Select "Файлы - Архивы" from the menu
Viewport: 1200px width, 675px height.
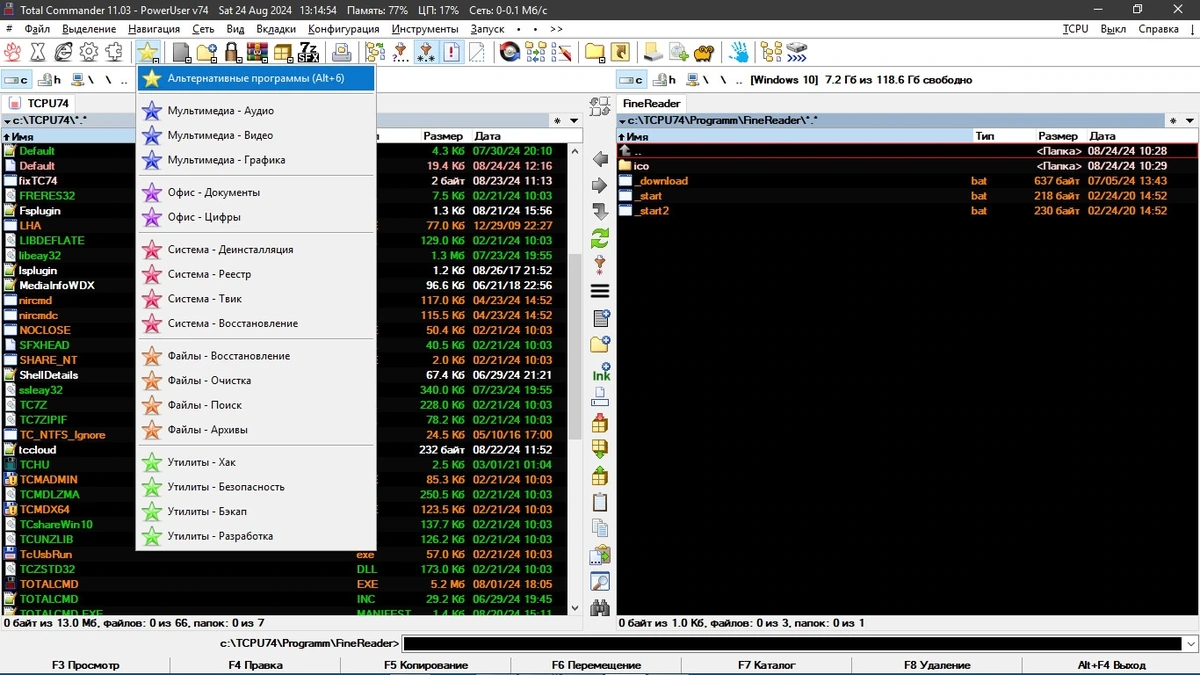click(256, 430)
